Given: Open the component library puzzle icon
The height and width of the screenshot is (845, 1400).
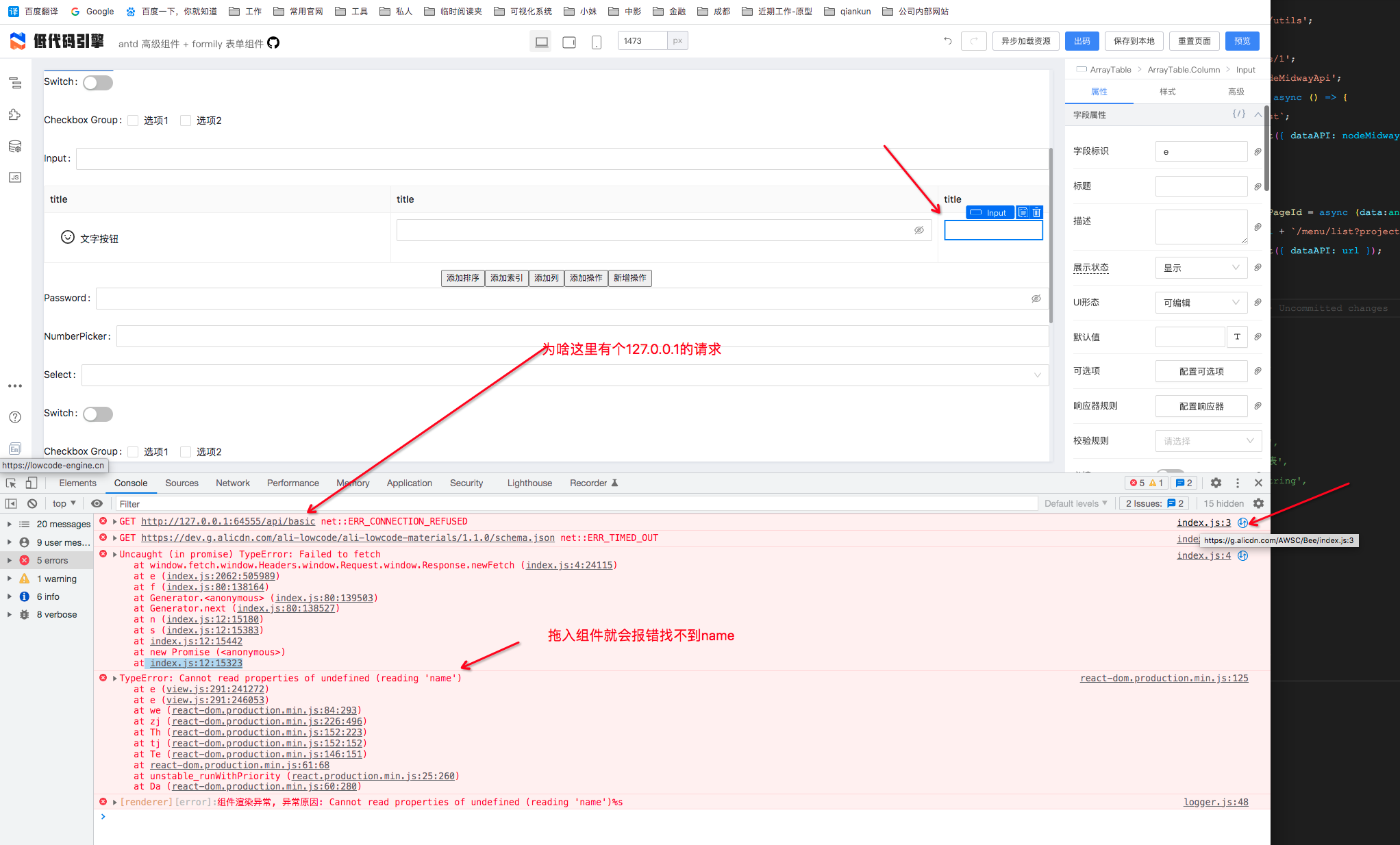Looking at the screenshot, I should tap(15, 114).
